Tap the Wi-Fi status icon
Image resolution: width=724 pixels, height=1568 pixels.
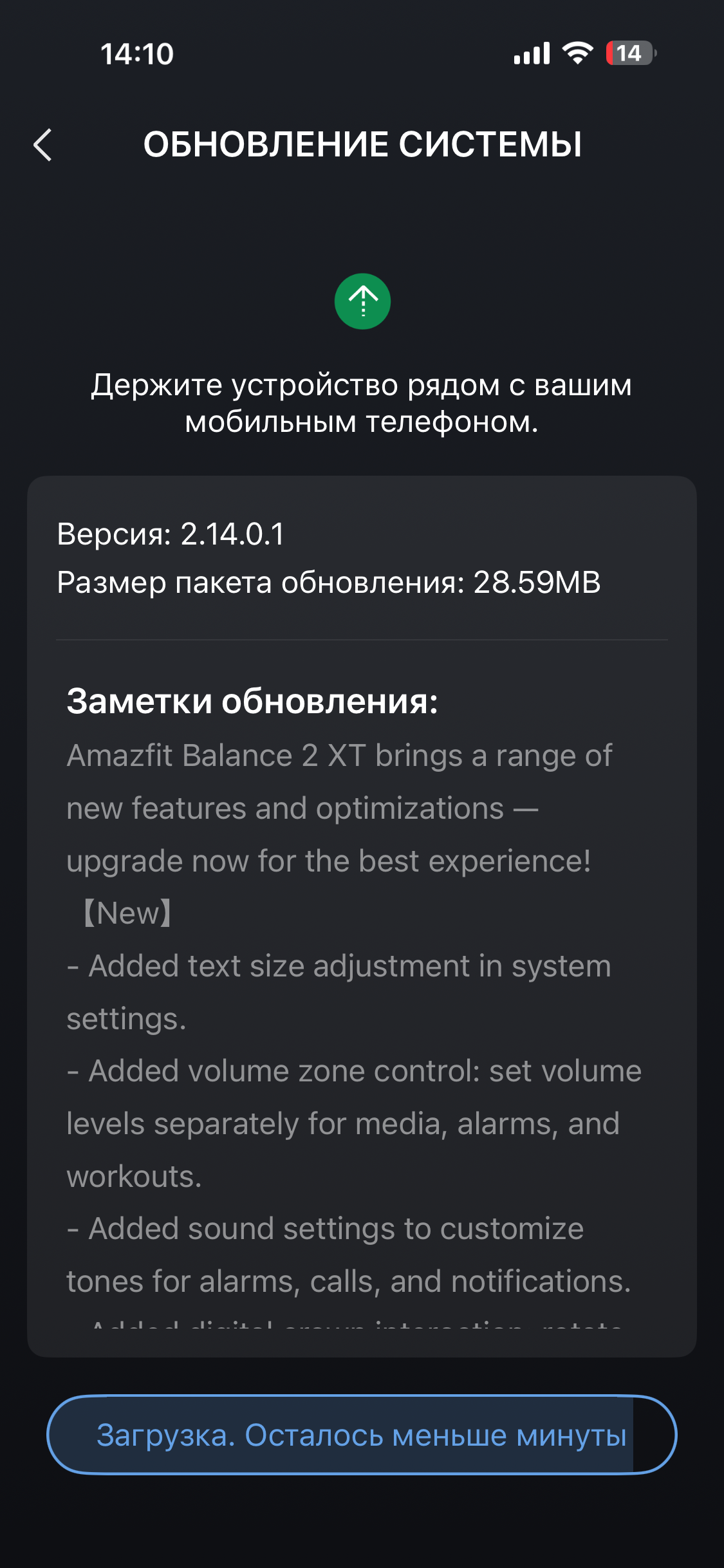click(578, 53)
